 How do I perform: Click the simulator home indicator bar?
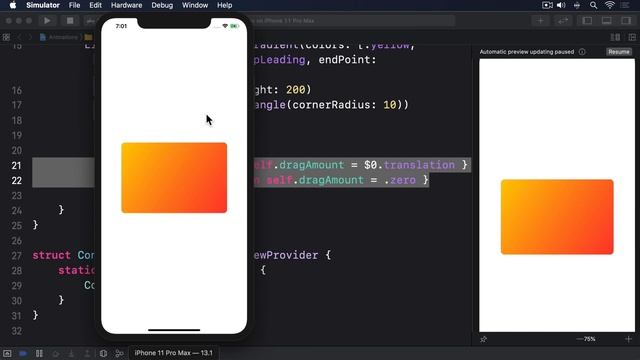point(174,330)
